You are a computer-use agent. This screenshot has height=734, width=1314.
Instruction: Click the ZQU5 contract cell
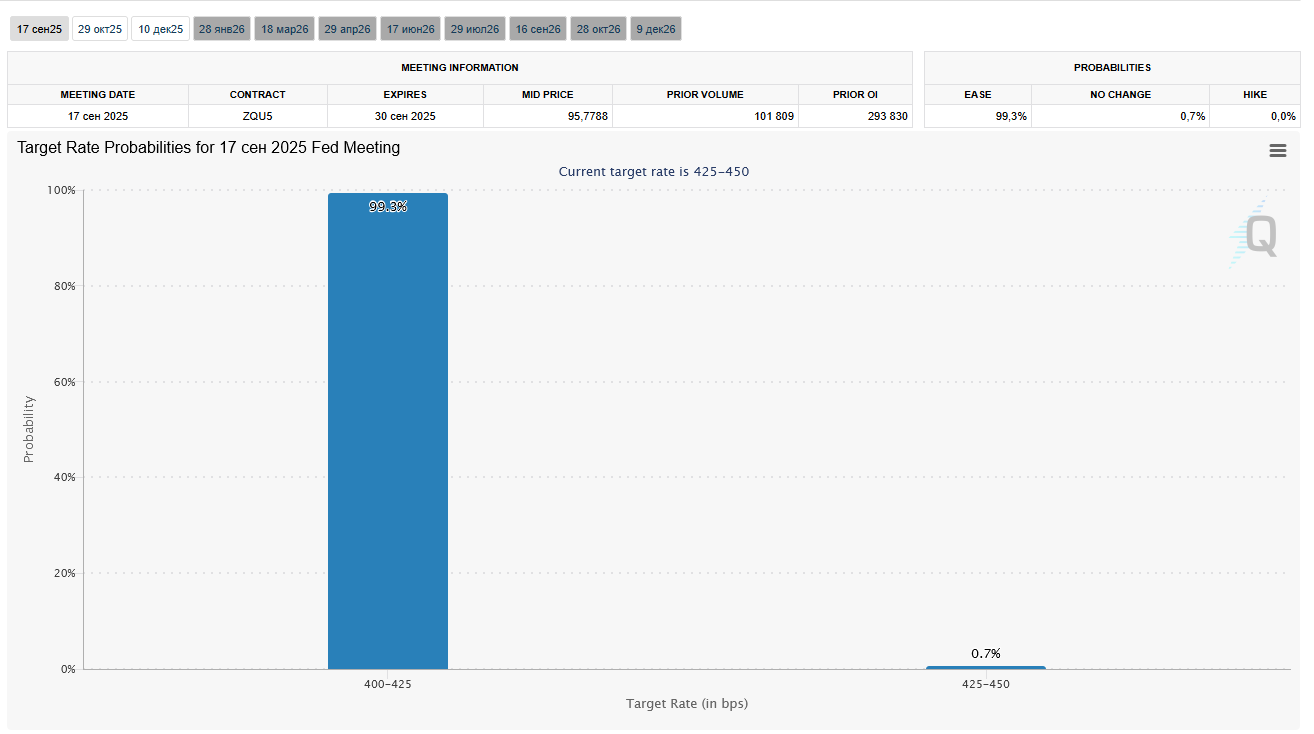pos(257,116)
